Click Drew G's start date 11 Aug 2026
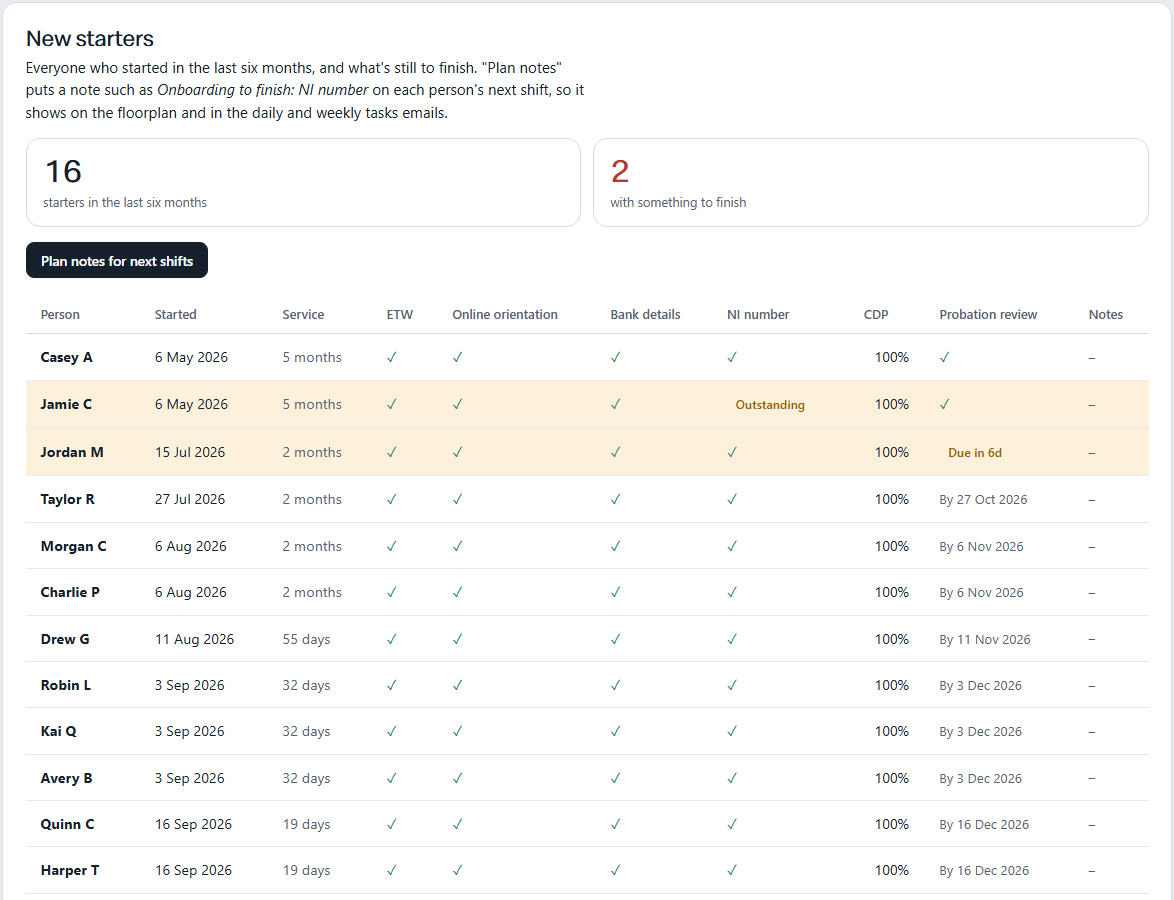 tap(195, 639)
